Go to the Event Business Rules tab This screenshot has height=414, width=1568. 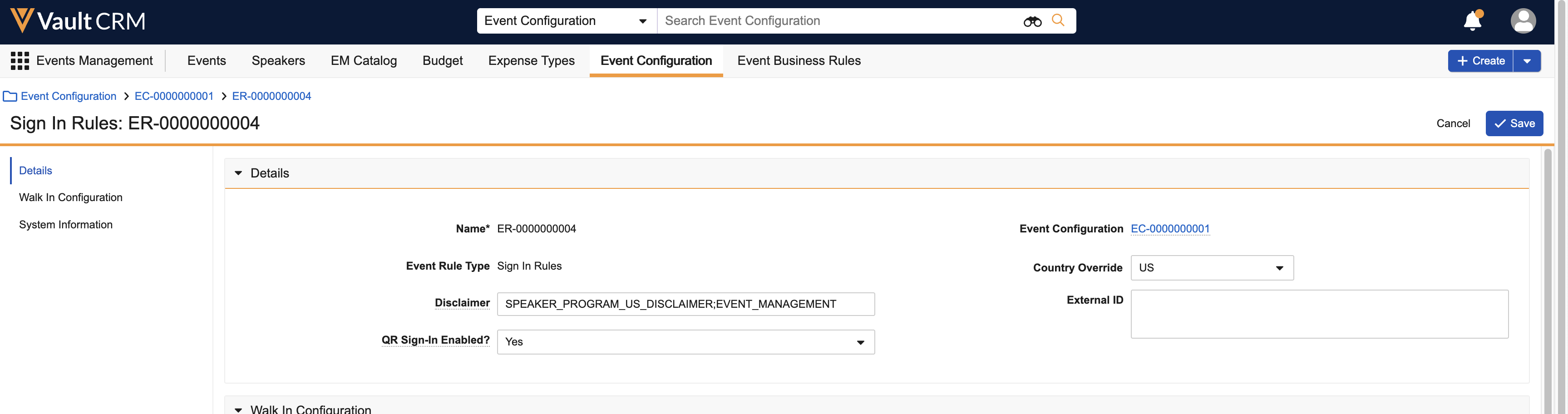click(799, 61)
